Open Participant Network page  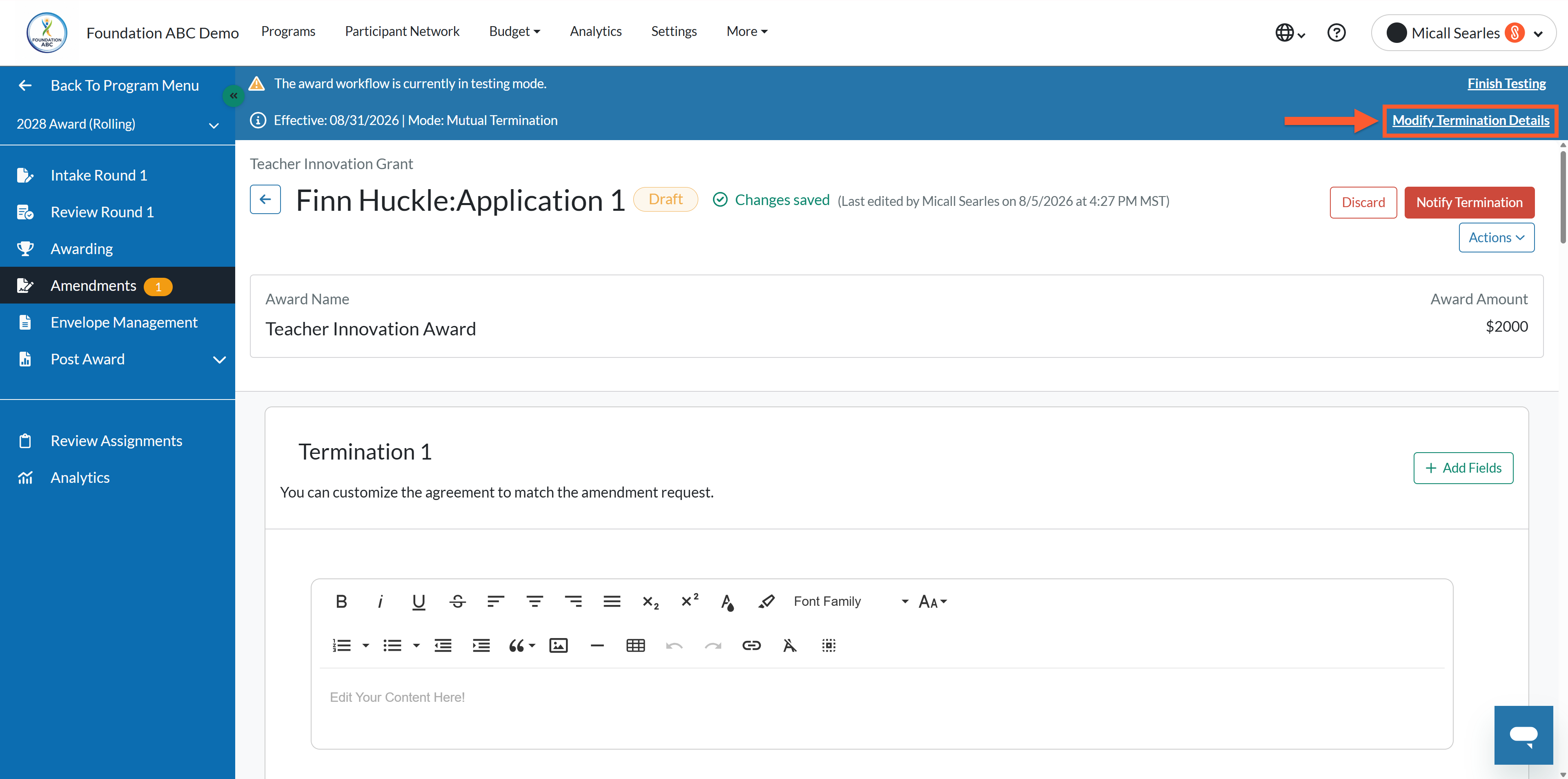402,32
